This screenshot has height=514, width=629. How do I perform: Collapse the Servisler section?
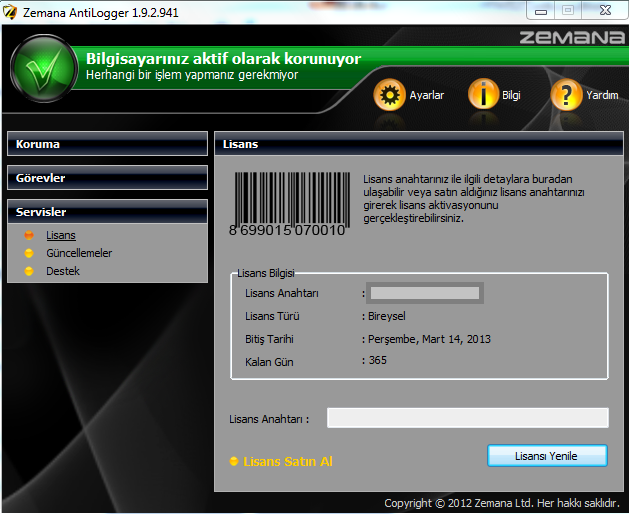point(108,211)
